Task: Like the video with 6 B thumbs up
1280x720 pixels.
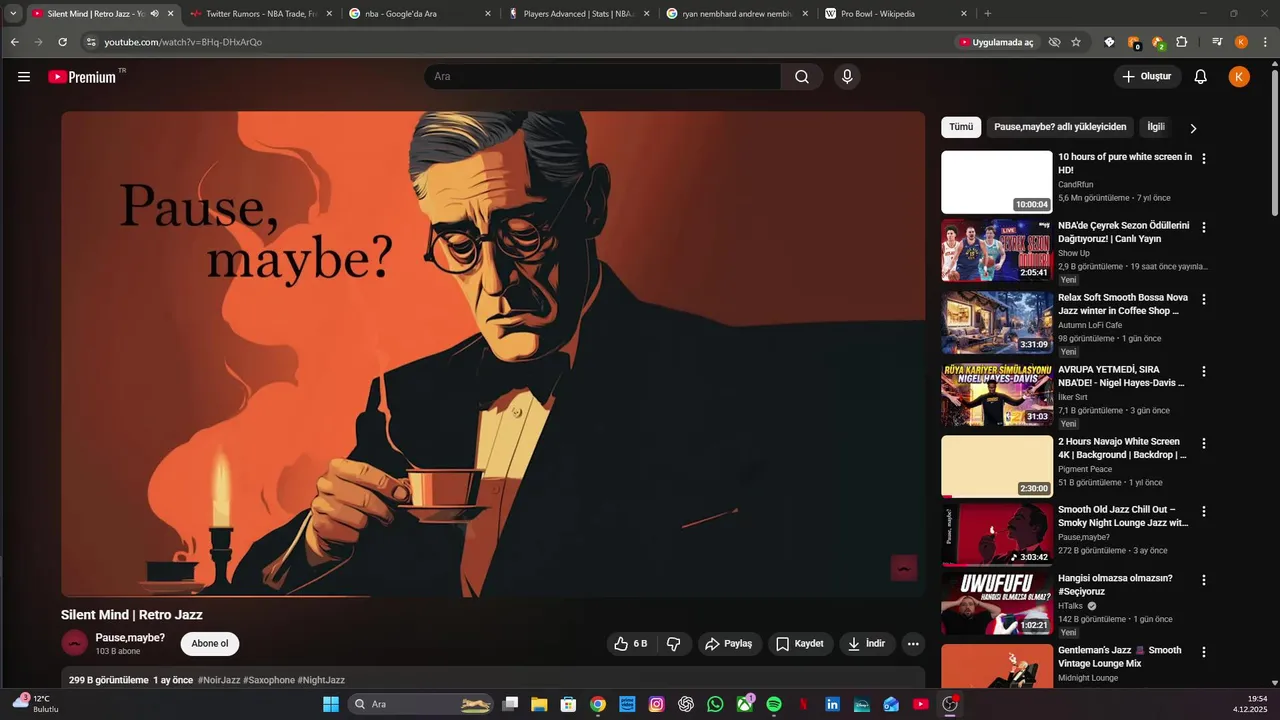Action: click(x=631, y=644)
